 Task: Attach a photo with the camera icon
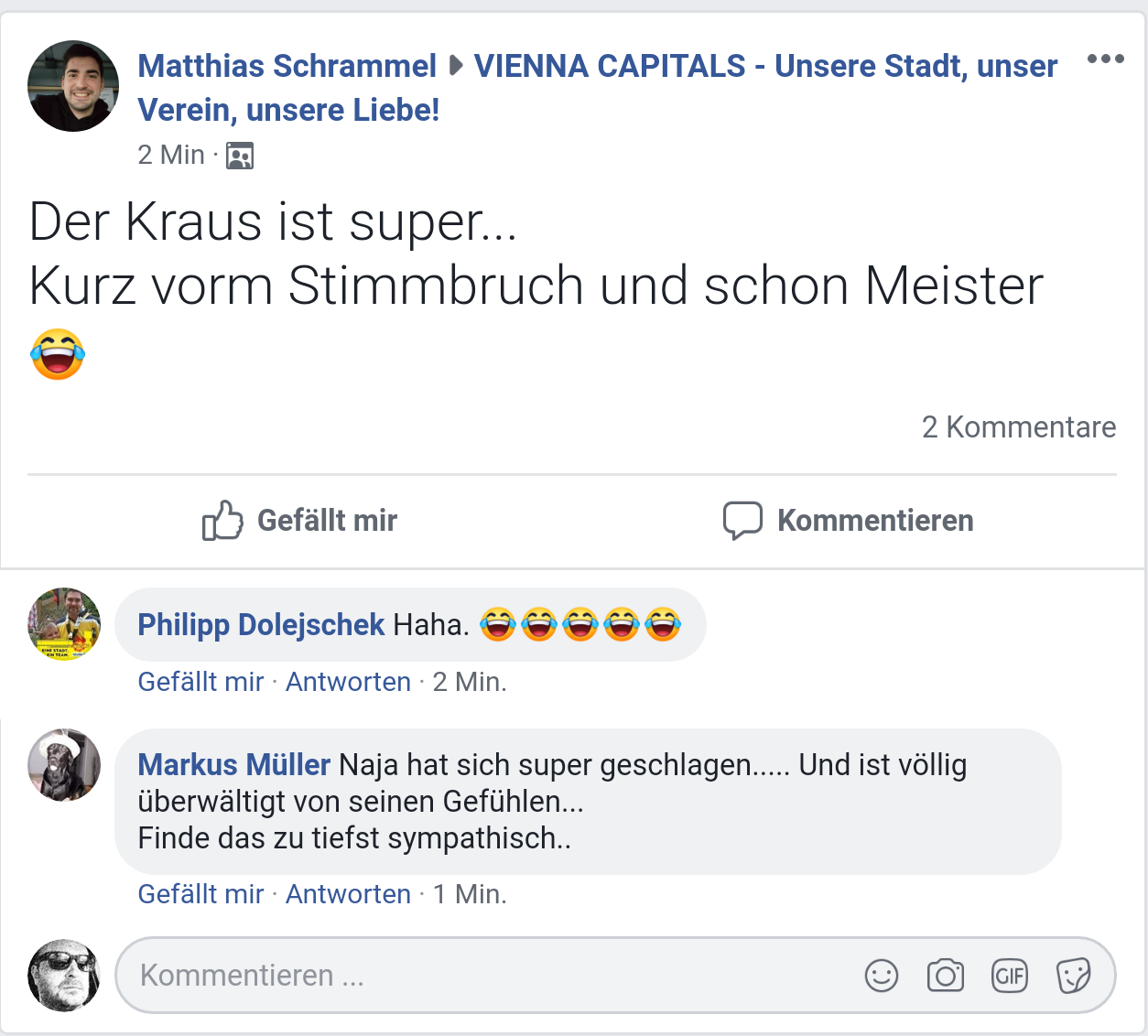pos(945,976)
